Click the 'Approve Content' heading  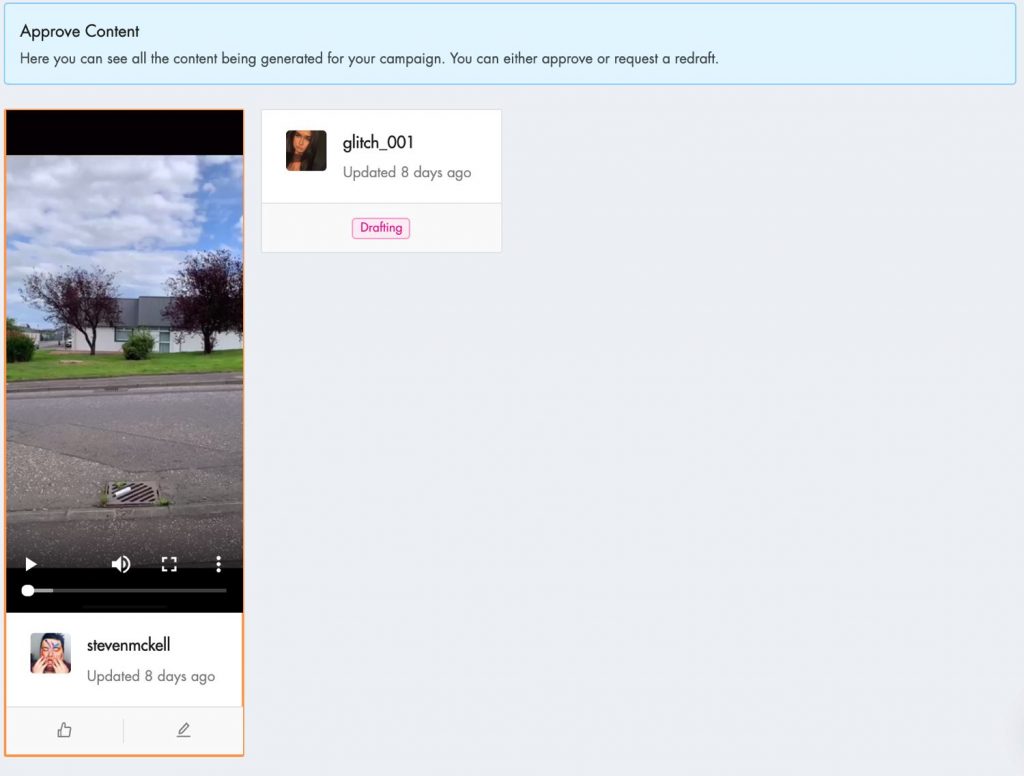point(80,31)
